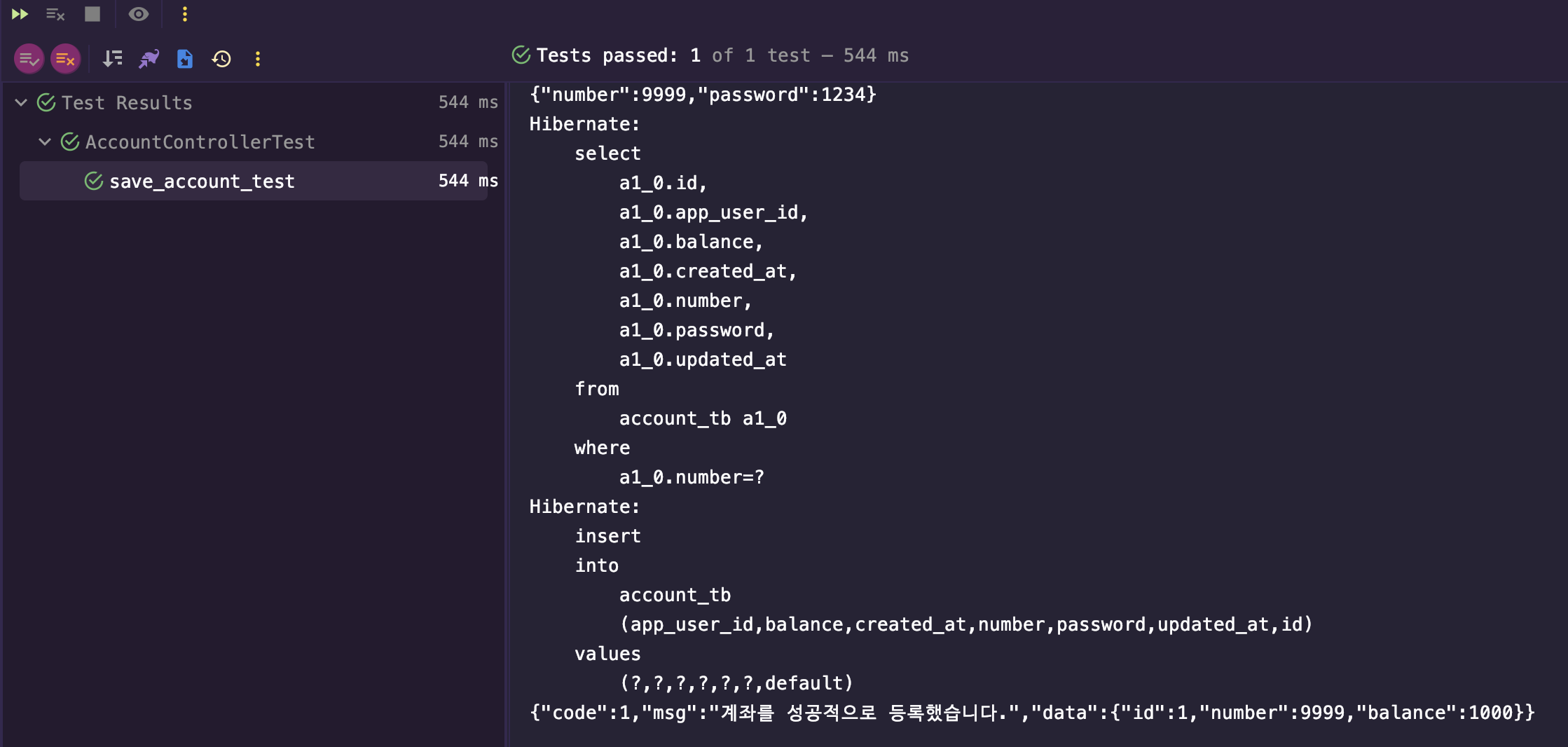This screenshot has height=747, width=1568.
Task: Open the test history clock icon
Action: pos(221,59)
